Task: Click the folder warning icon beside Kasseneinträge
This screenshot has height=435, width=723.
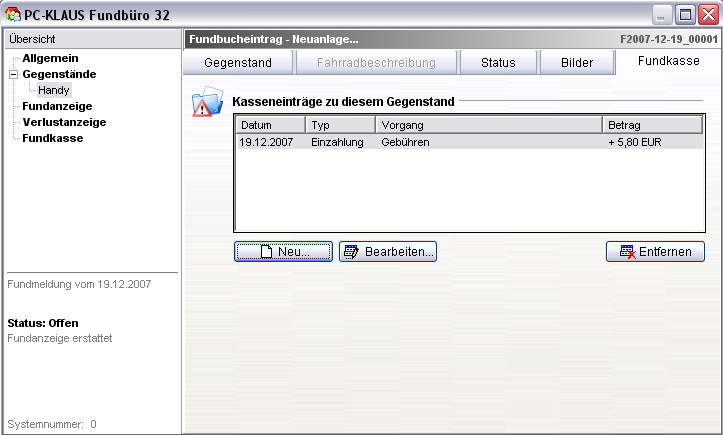Action: [x=207, y=102]
